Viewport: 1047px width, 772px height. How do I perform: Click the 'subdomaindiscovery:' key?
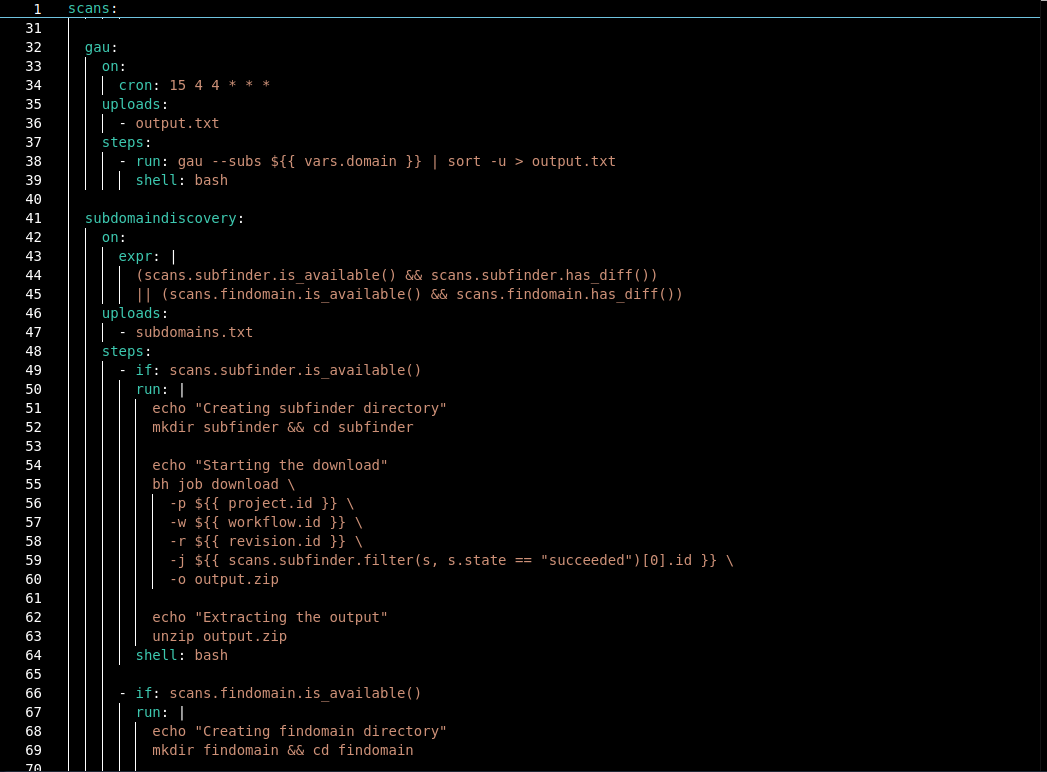164,218
